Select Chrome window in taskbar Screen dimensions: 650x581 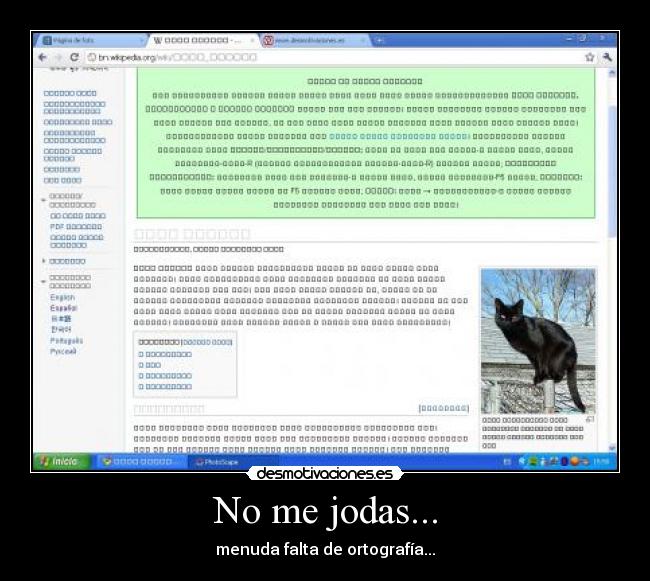141,462
